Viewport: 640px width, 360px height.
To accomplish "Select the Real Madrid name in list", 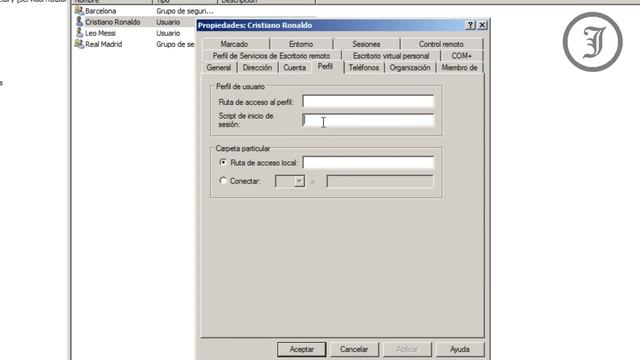I will [103, 44].
